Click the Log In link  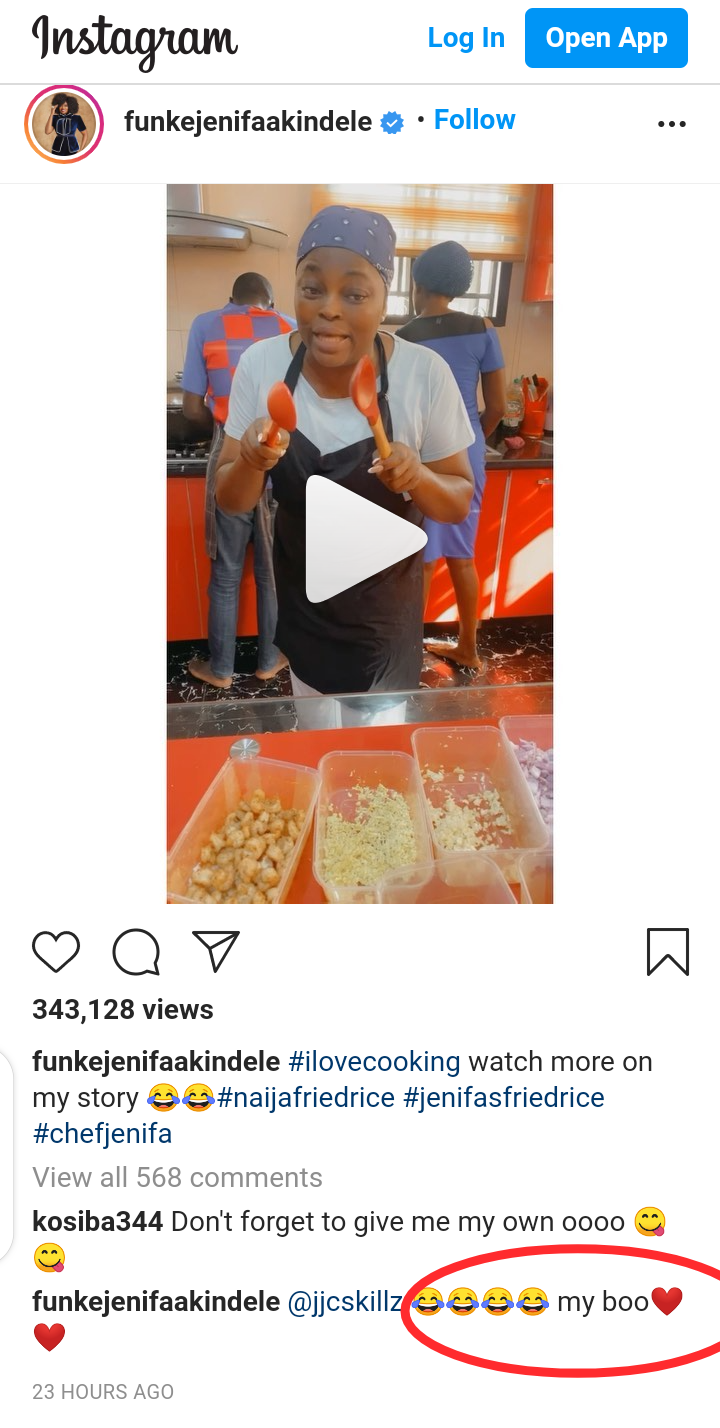466,38
